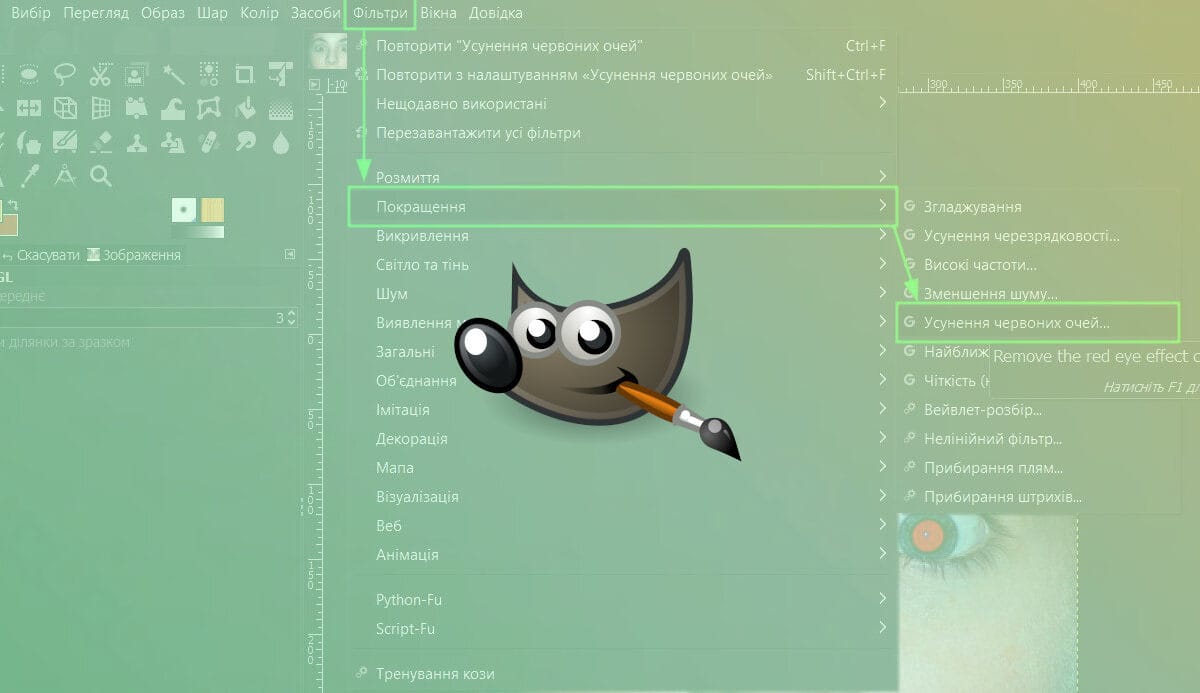This screenshot has width=1200, height=693.
Task: Select the Zoom magnifier tool
Action: [x=100, y=176]
